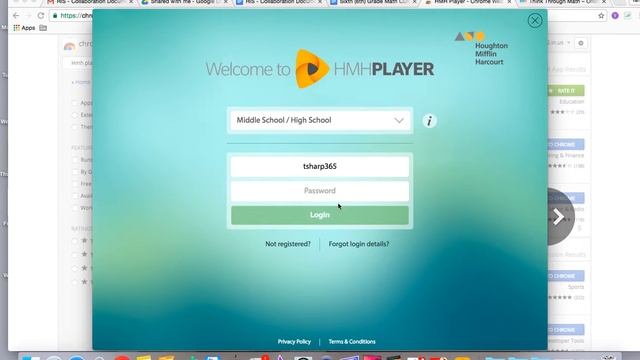Open the bookmarks bar folder icon

pos(43,28)
